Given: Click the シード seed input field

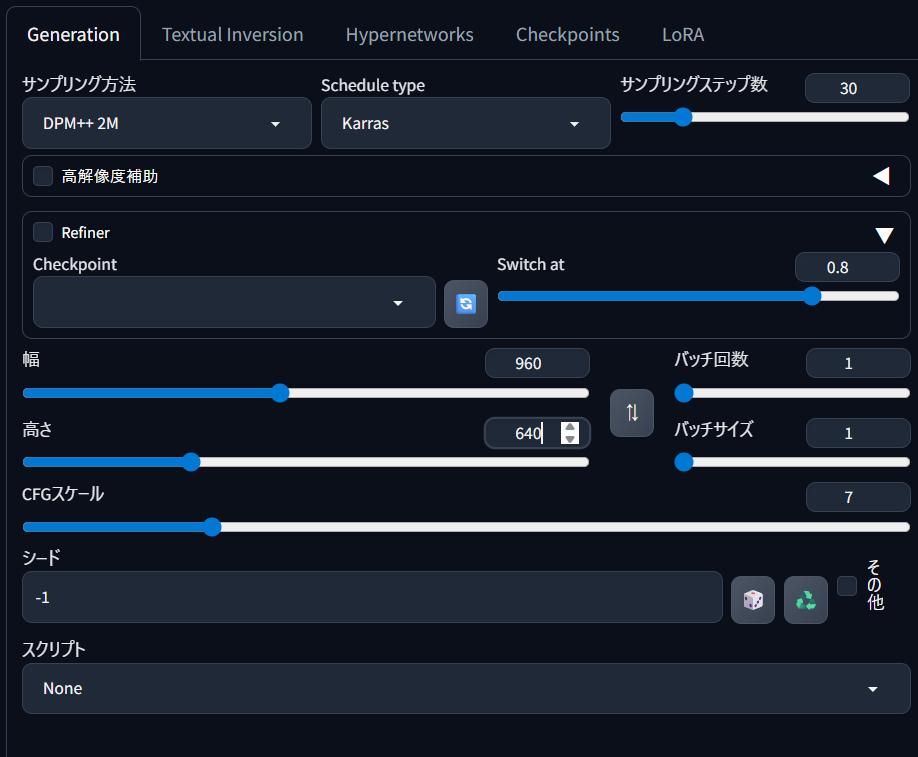Looking at the screenshot, I should tap(372, 597).
